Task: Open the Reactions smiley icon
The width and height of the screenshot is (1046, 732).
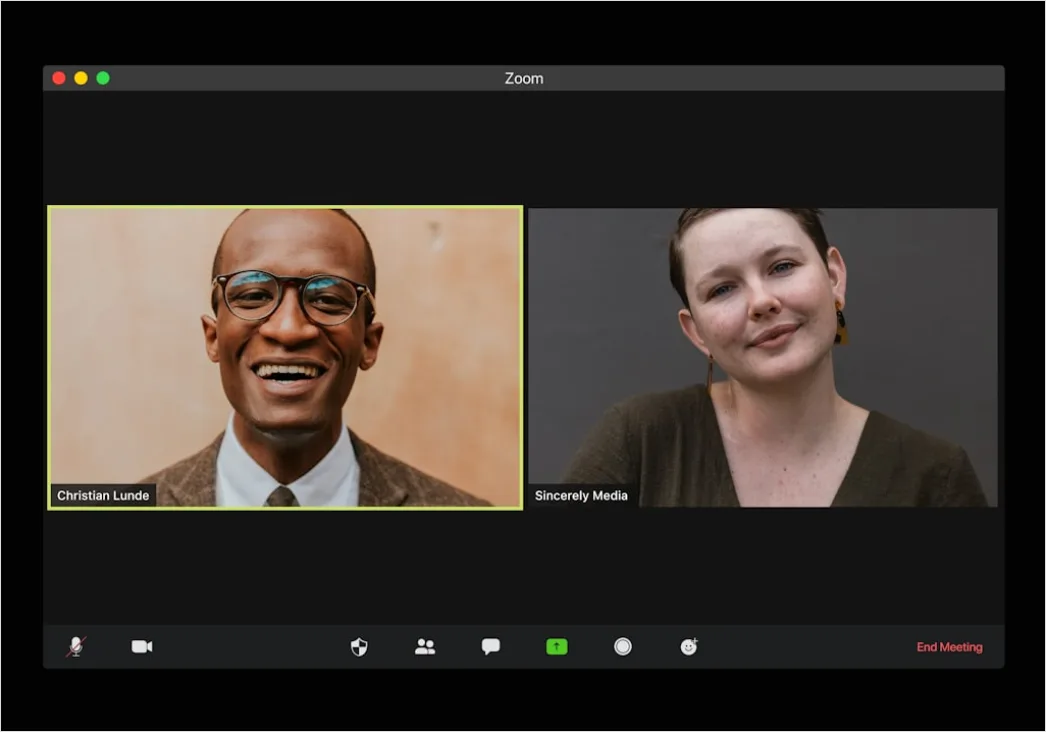Action: pyautogui.click(x=689, y=647)
